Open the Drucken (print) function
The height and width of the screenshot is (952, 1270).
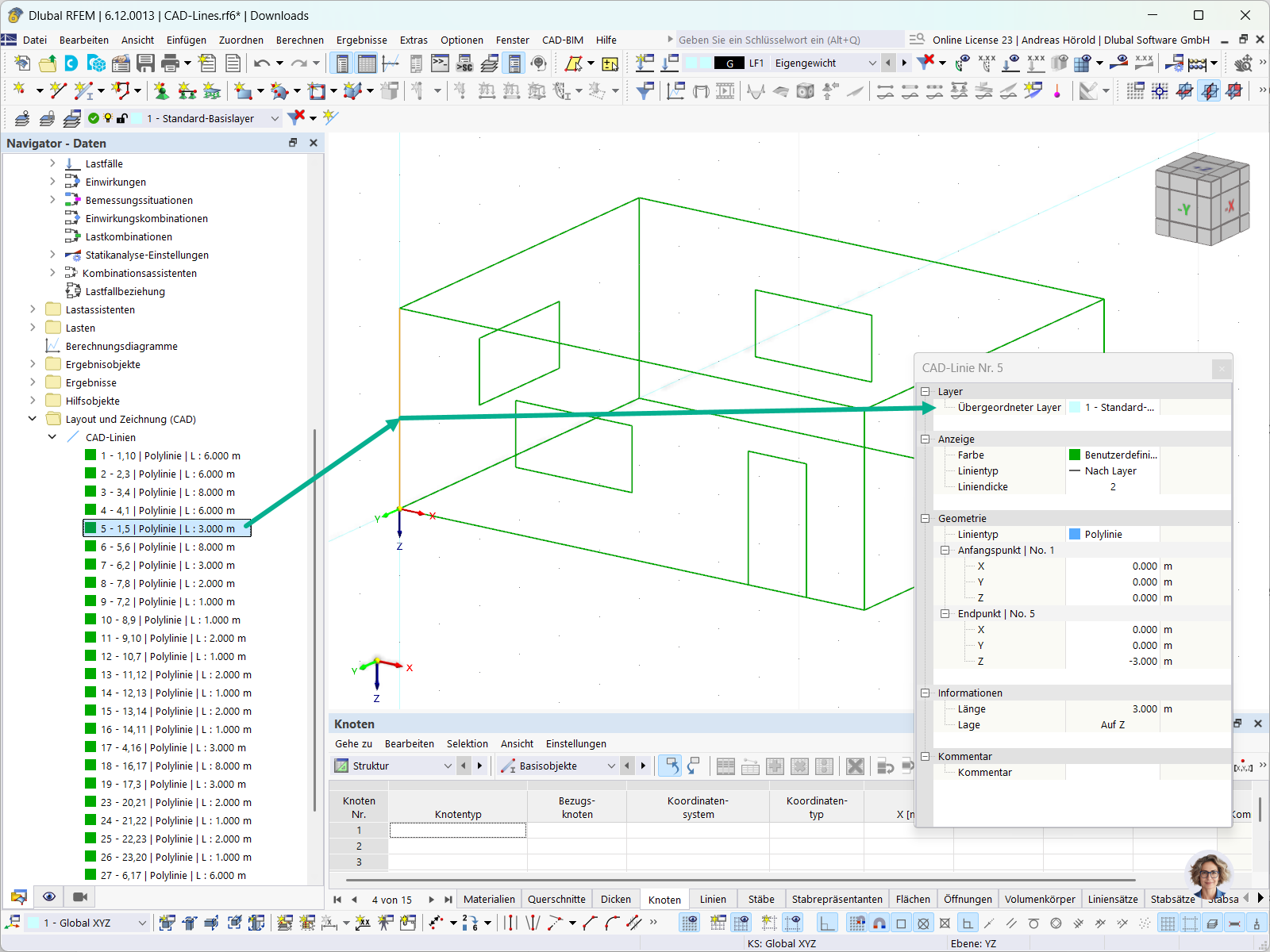point(168,63)
